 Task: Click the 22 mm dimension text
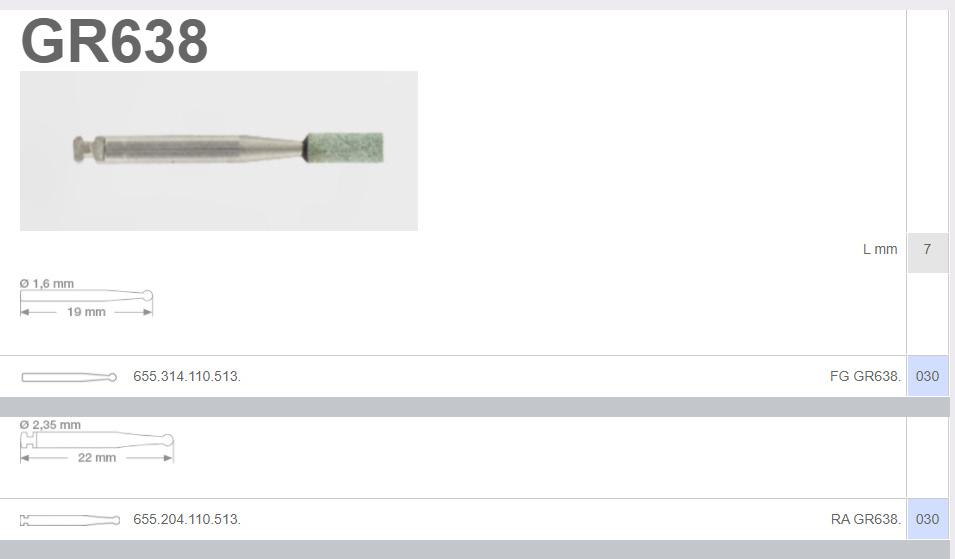(97, 457)
